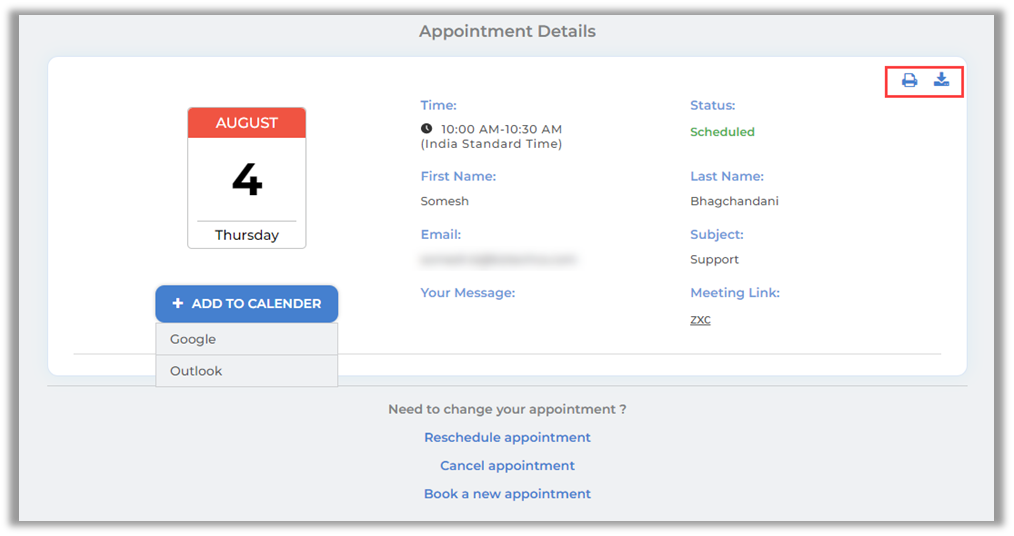Click the first name Somesh
Viewport: 1014px width, 536px height.
click(x=445, y=201)
